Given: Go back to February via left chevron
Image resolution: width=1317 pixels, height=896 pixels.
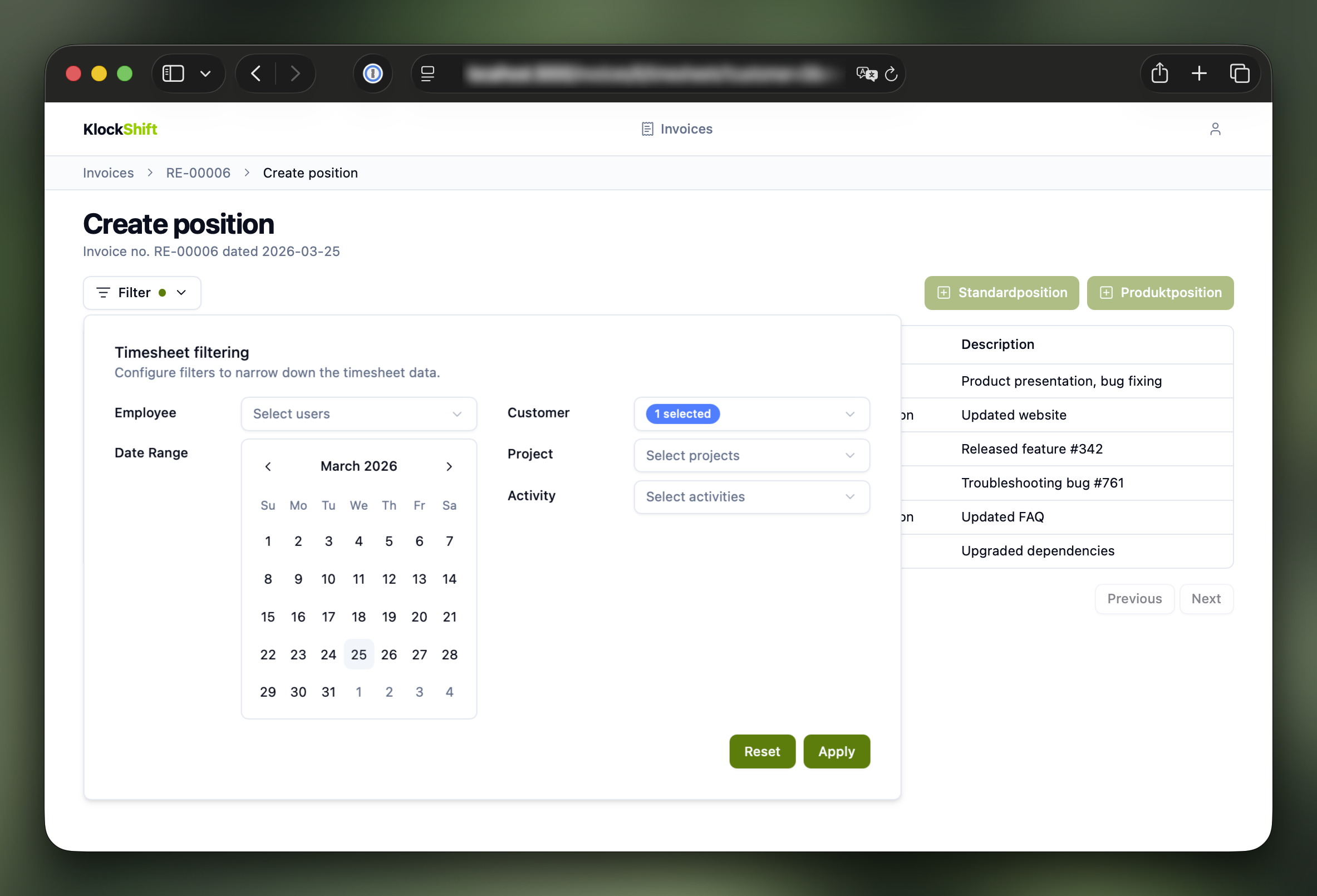Looking at the screenshot, I should 268,466.
